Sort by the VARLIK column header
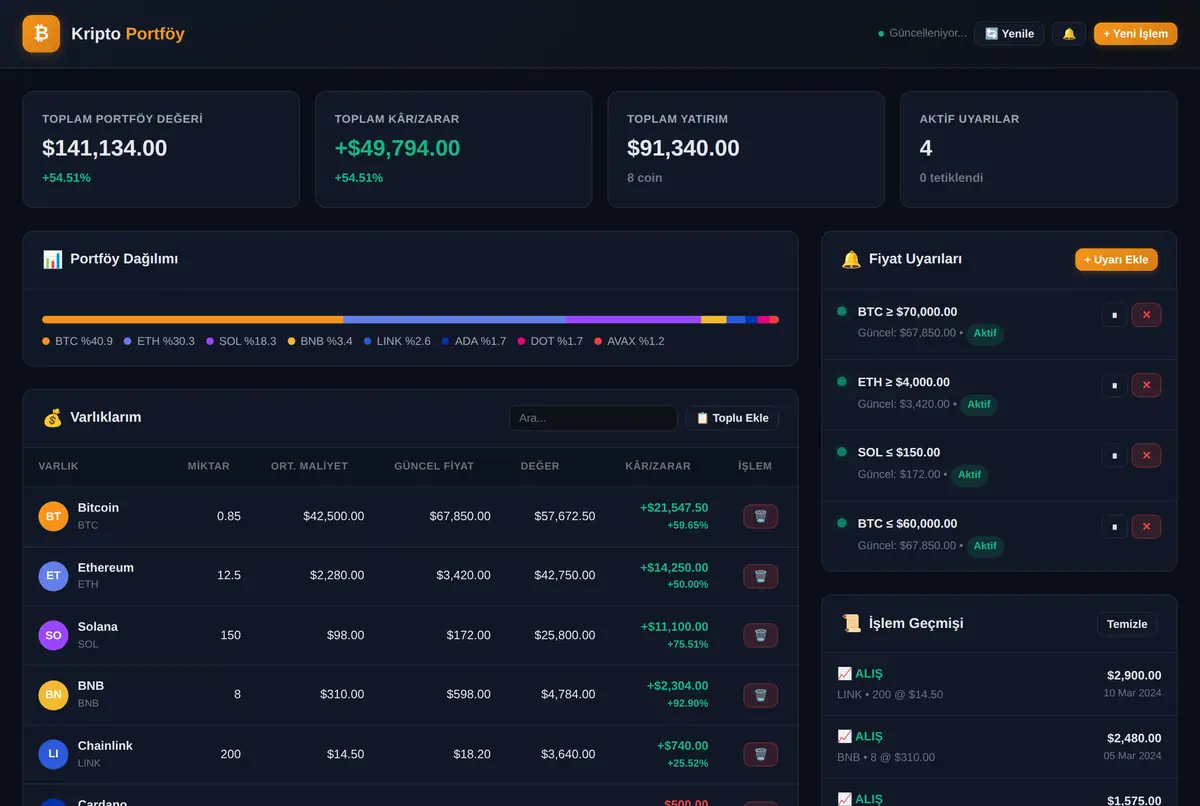 59,466
